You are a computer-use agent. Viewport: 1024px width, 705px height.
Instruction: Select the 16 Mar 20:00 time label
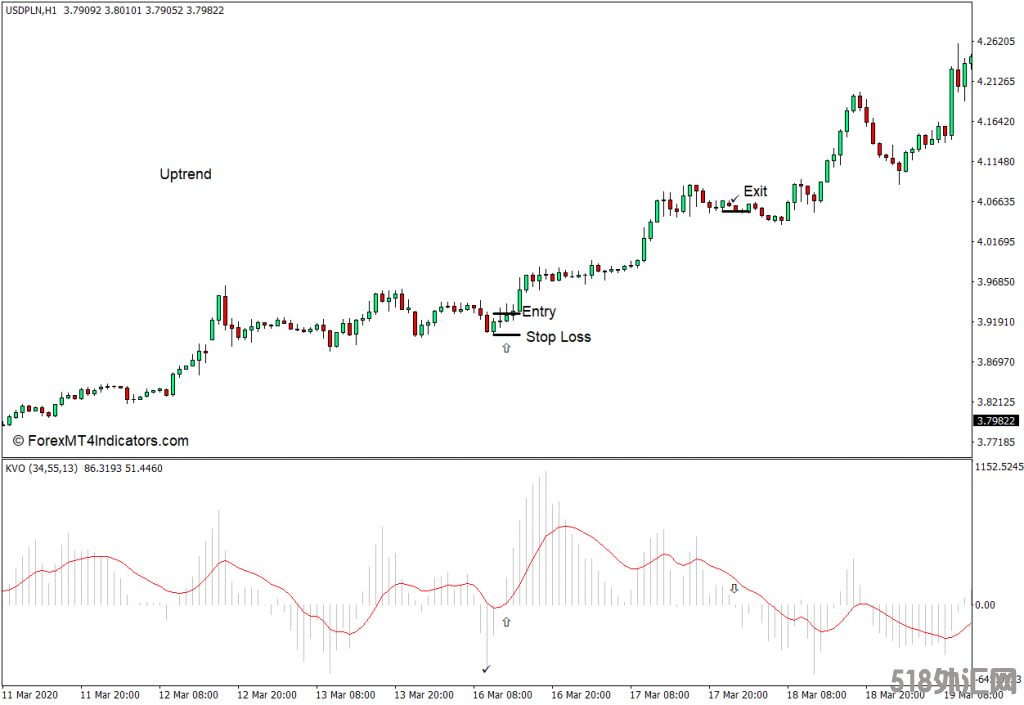point(581,695)
